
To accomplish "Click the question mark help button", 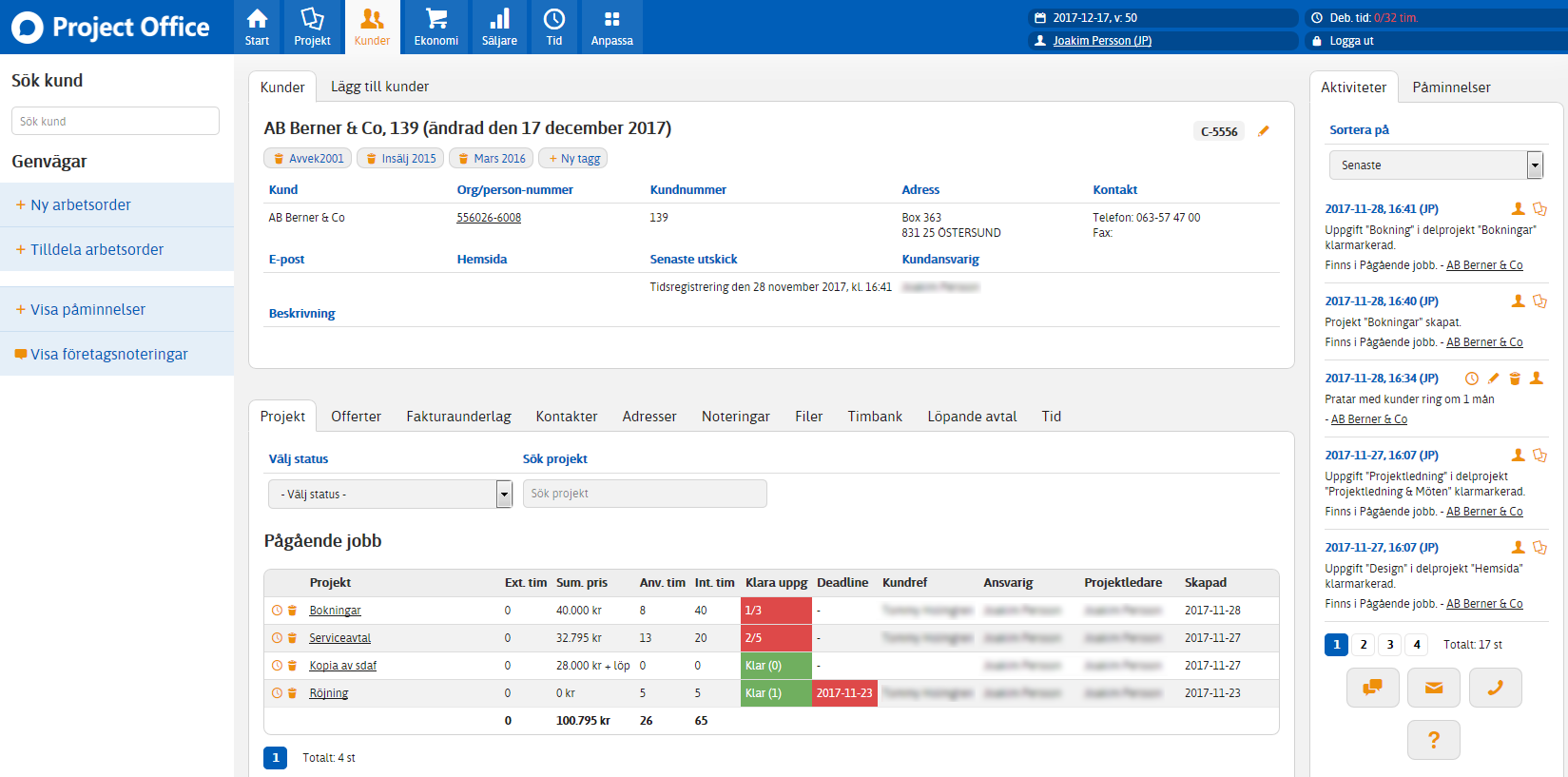I will tap(1433, 740).
